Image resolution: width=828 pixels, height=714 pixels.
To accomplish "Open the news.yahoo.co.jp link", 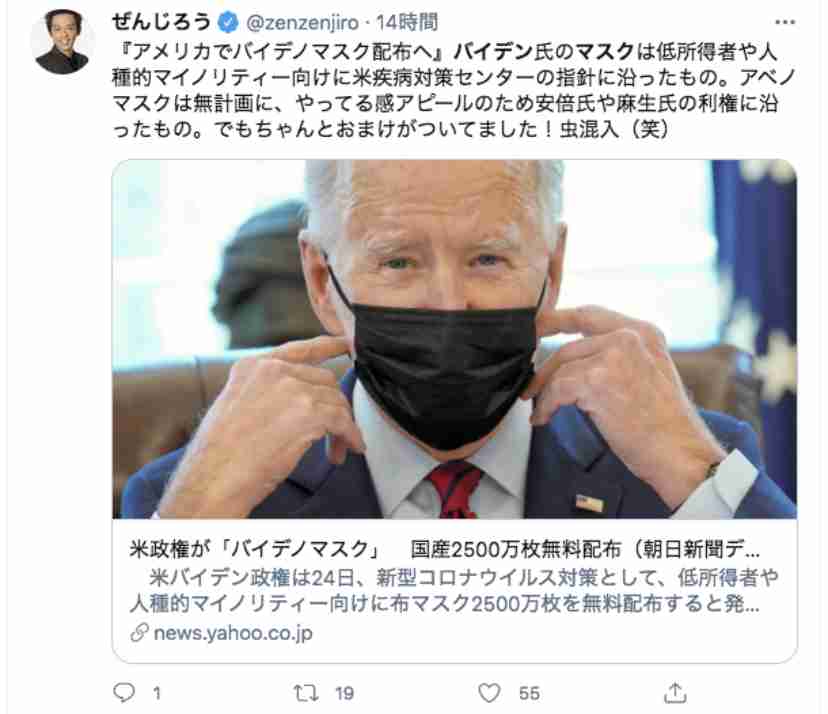I will point(233,633).
